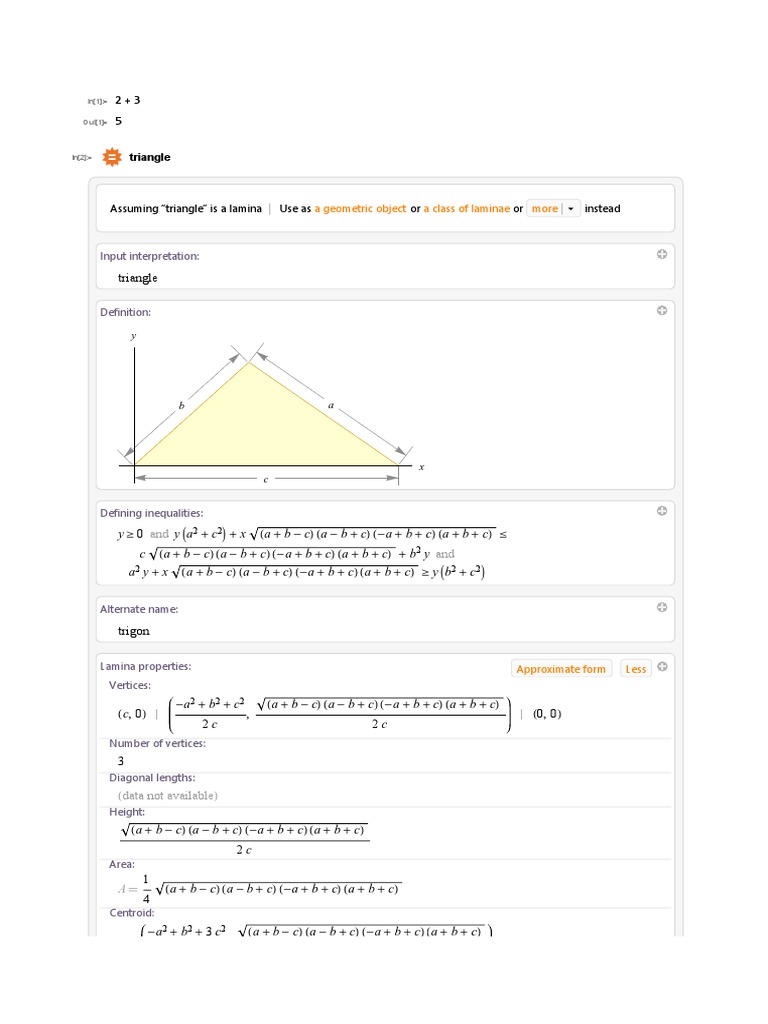Click the plus icon on Defining inequalities pod
Viewport: 768px width, 1024px height.
(662, 511)
